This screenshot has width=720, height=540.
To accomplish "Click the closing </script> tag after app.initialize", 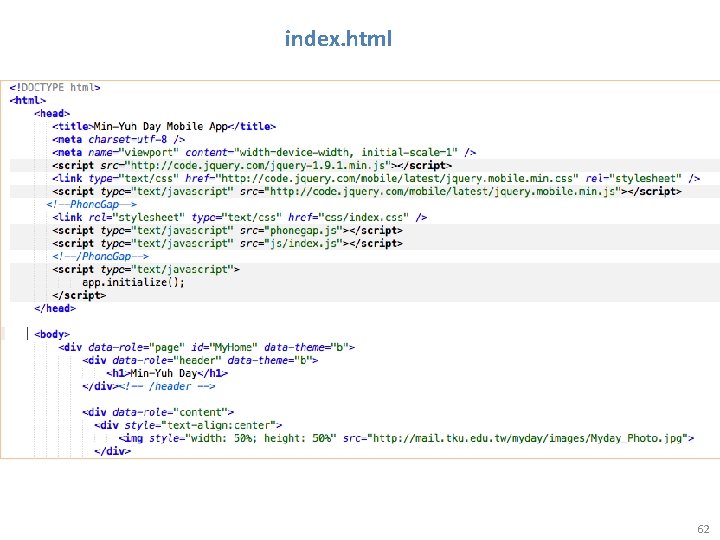I will [79, 295].
